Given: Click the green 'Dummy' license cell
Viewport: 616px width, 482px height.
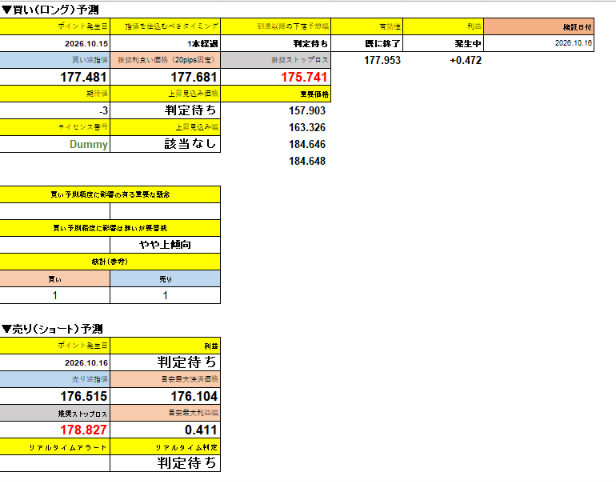Looking at the screenshot, I should [x=55, y=144].
